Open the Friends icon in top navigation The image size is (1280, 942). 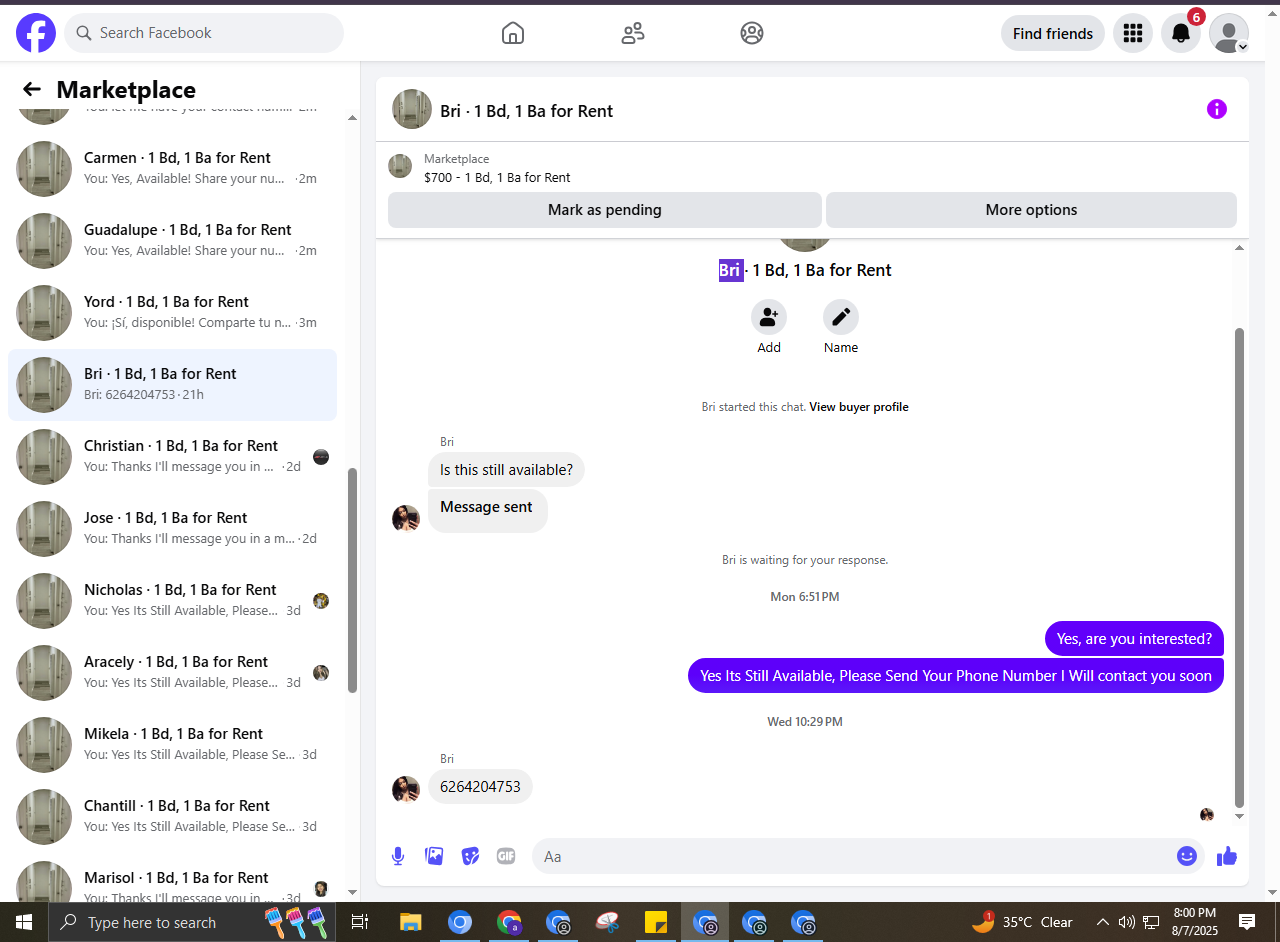[x=632, y=33]
